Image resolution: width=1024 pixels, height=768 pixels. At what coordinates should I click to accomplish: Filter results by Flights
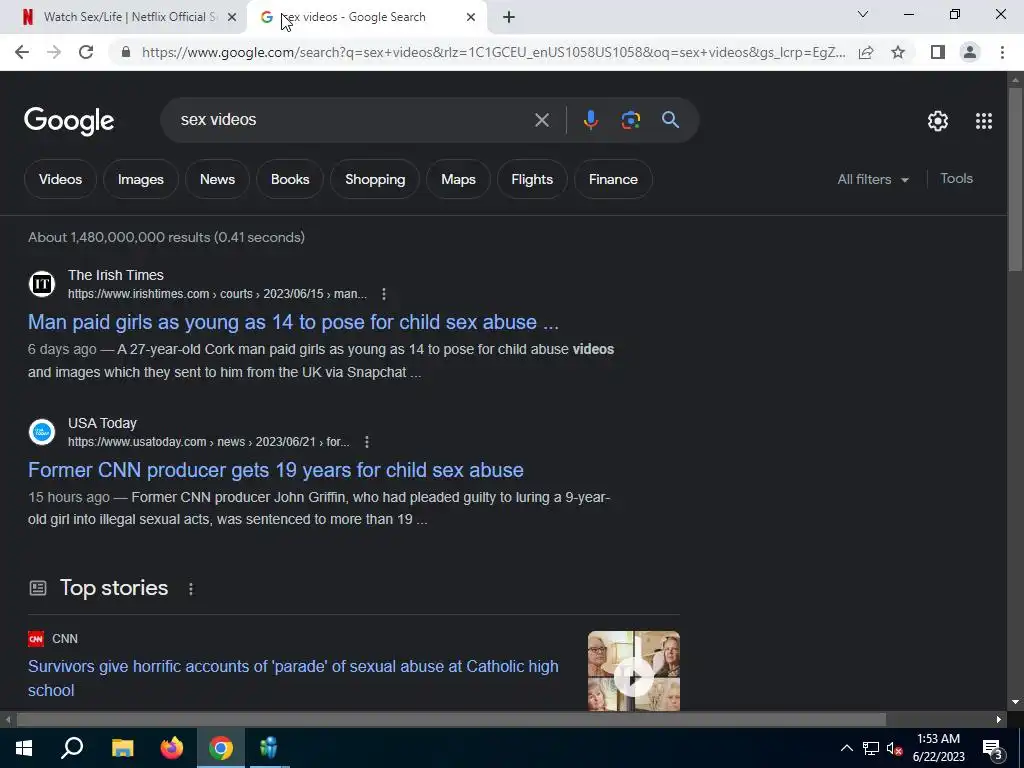(532, 179)
